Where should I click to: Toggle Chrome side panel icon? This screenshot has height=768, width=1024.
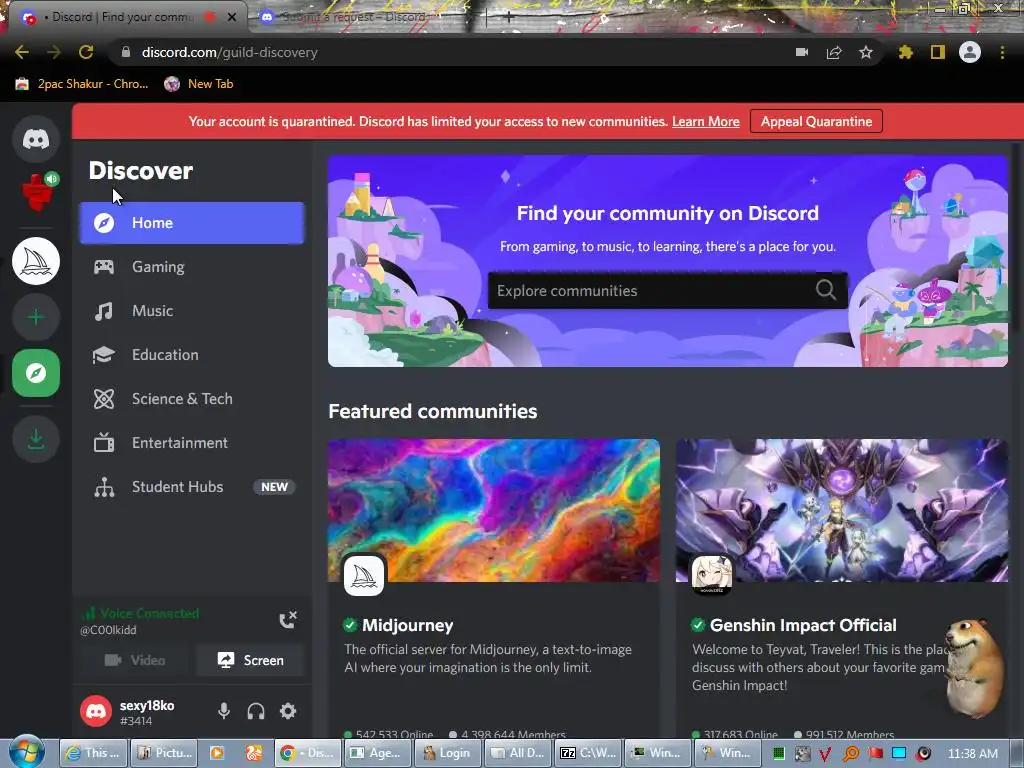coord(938,52)
